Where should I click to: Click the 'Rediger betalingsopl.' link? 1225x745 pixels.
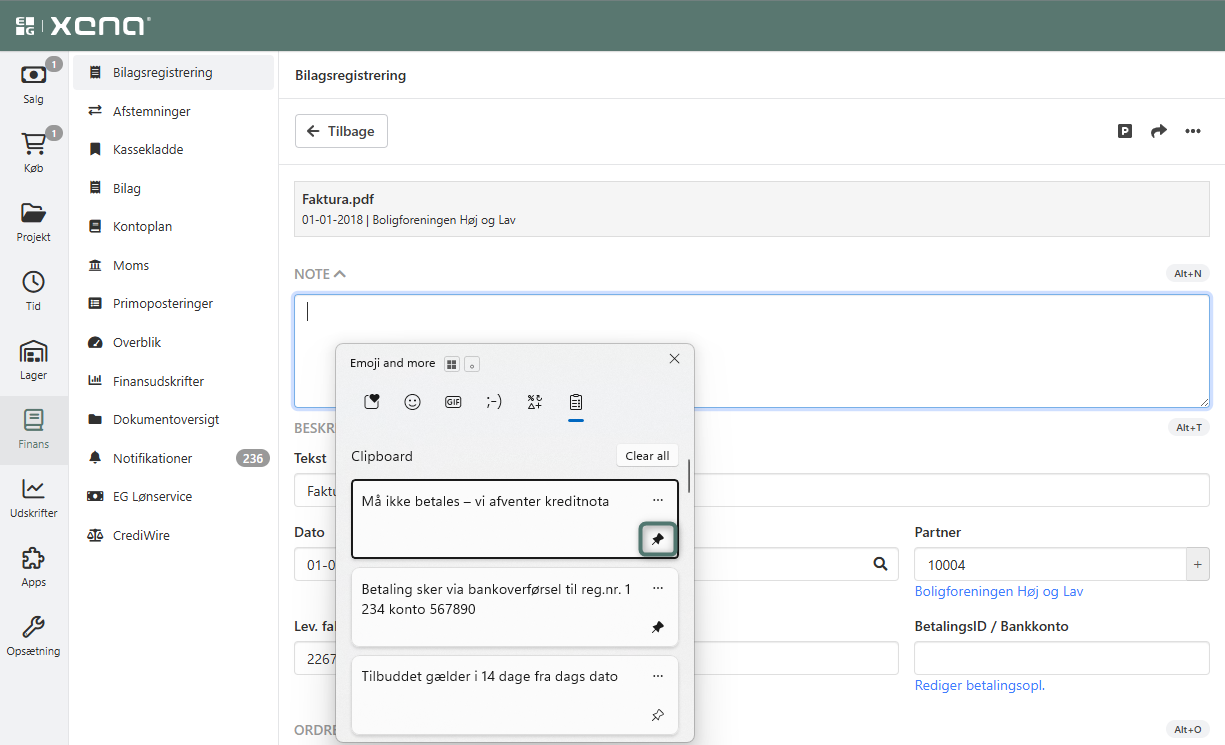(979, 685)
